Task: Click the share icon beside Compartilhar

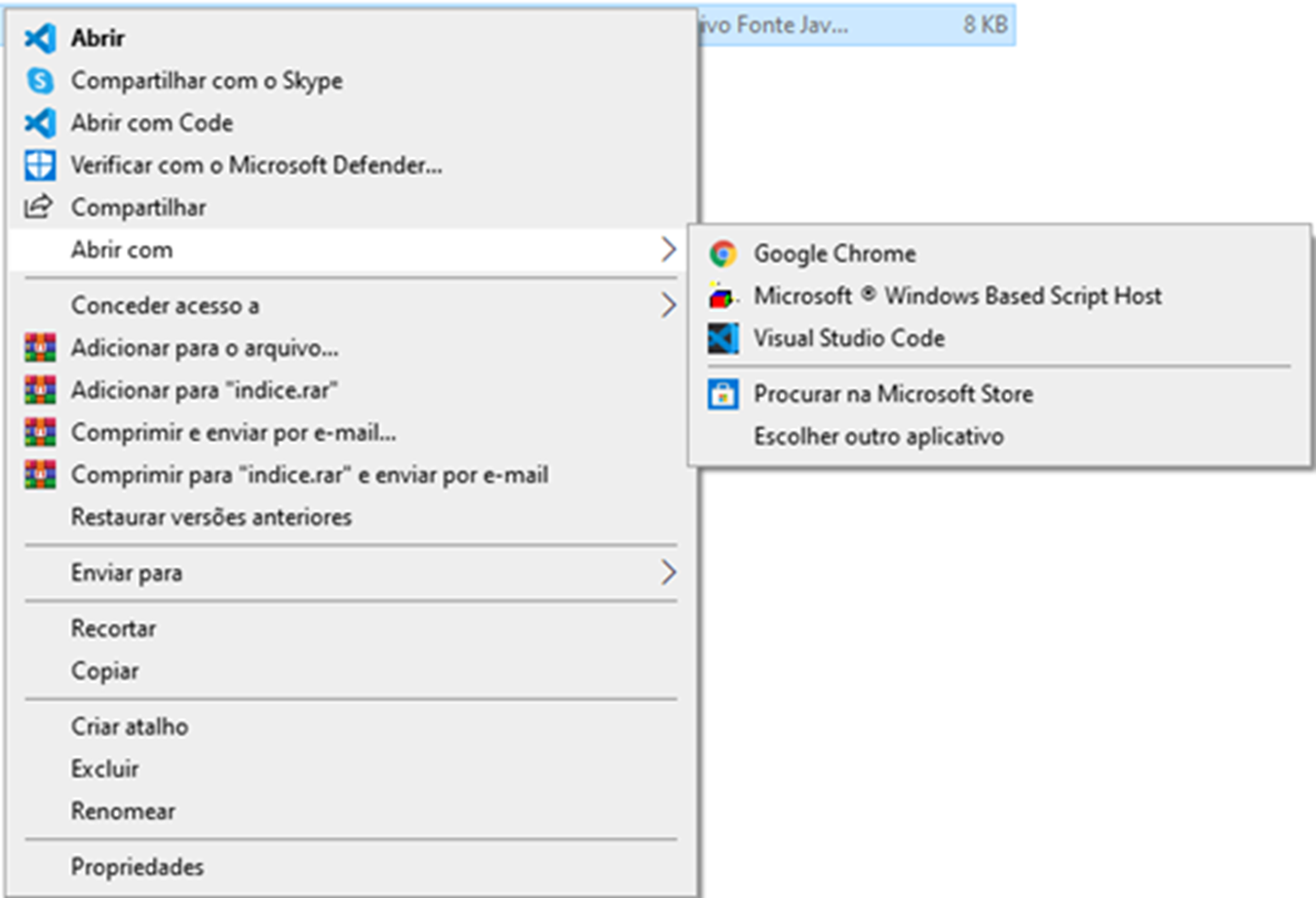Action: pos(38,207)
